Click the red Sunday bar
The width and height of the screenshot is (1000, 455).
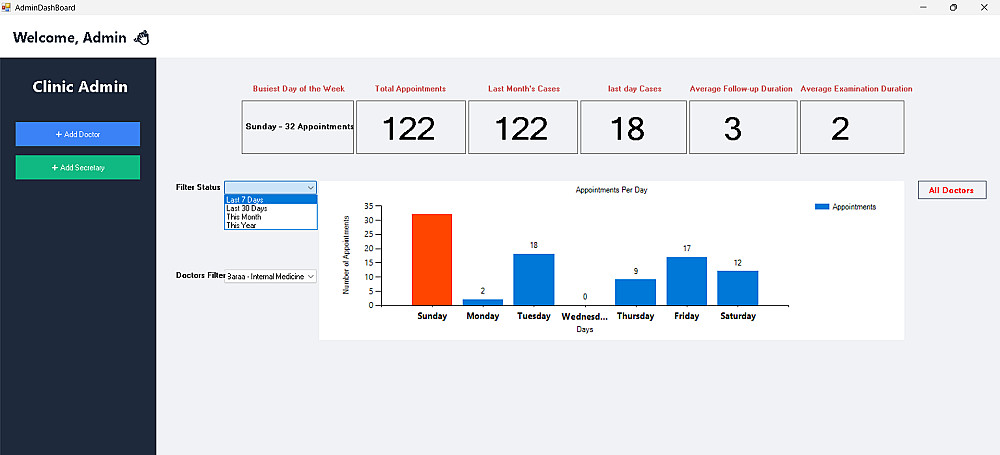(432, 260)
